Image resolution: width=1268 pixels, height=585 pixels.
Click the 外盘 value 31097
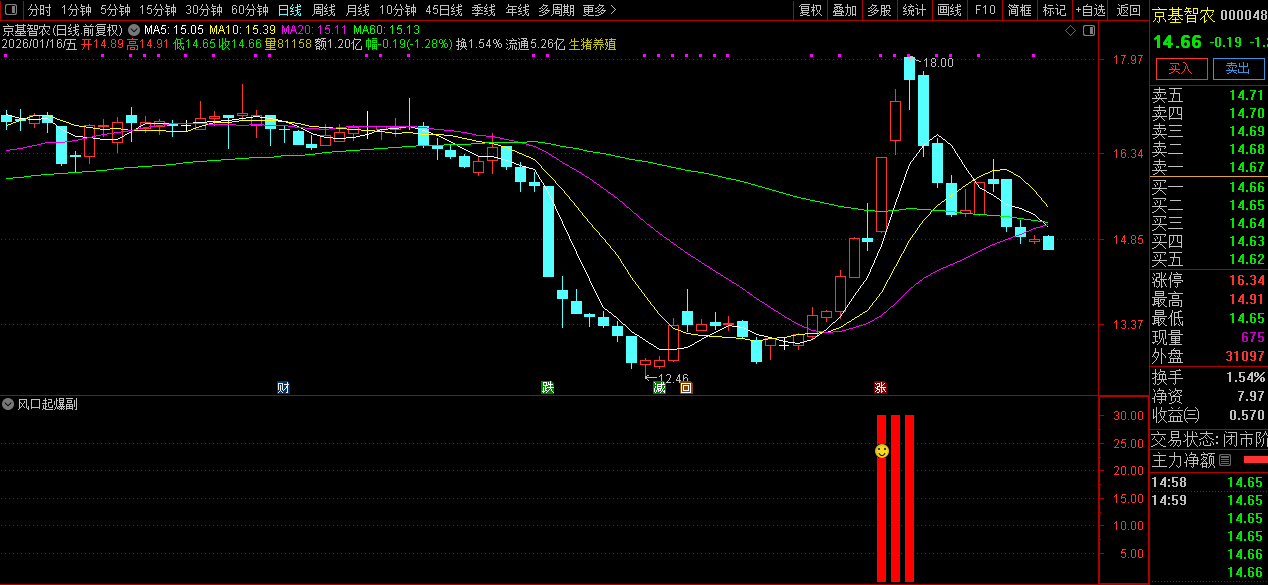[1245, 356]
